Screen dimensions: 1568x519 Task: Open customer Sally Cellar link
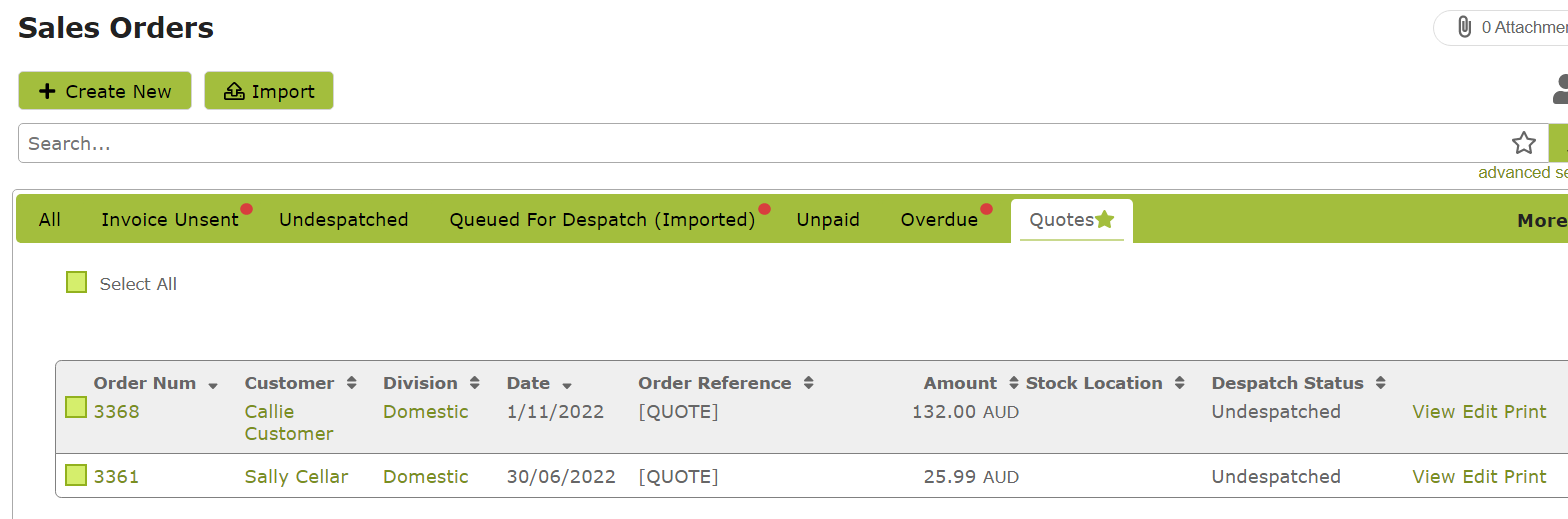(x=296, y=477)
